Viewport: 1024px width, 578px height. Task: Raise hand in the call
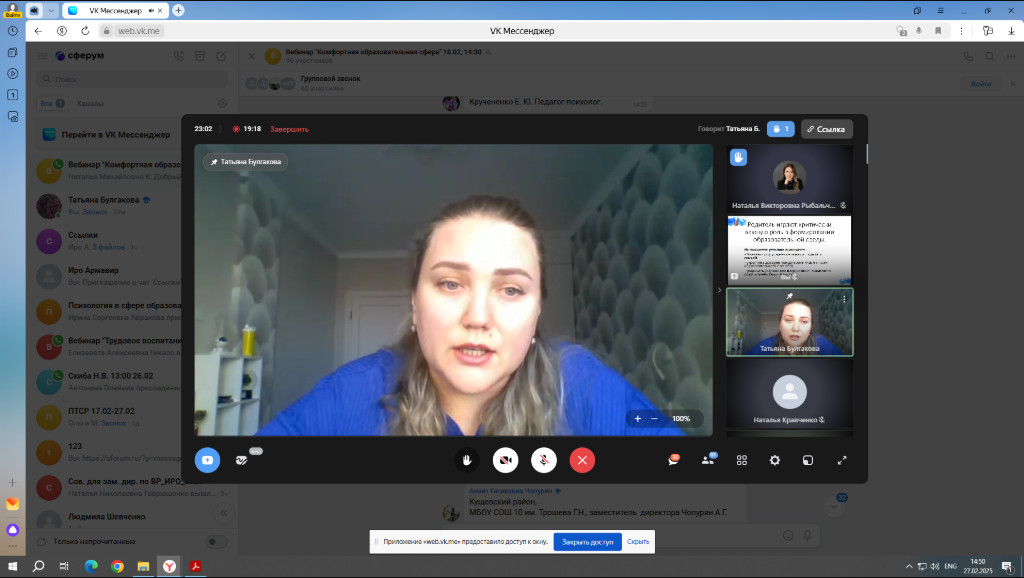coord(467,460)
